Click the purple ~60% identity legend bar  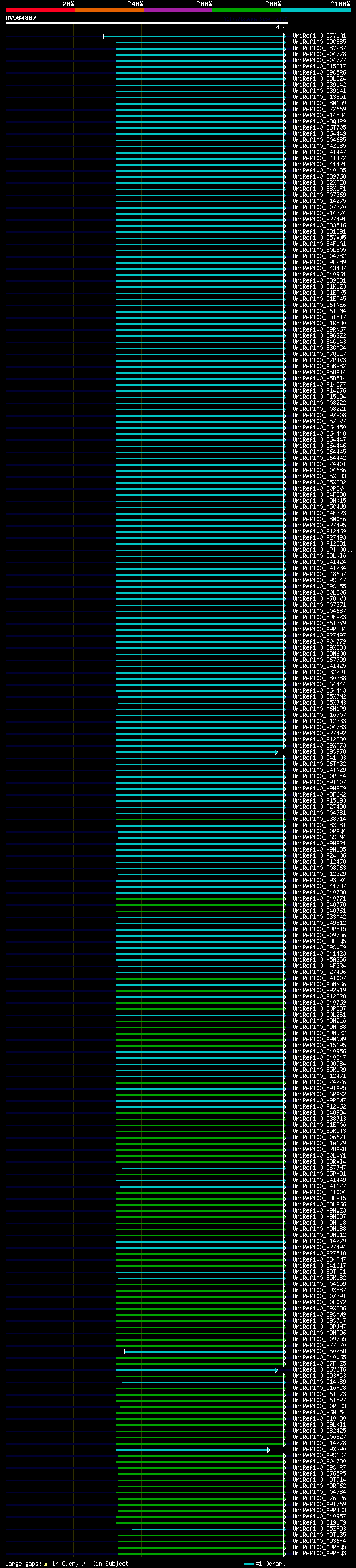click(177, 10)
